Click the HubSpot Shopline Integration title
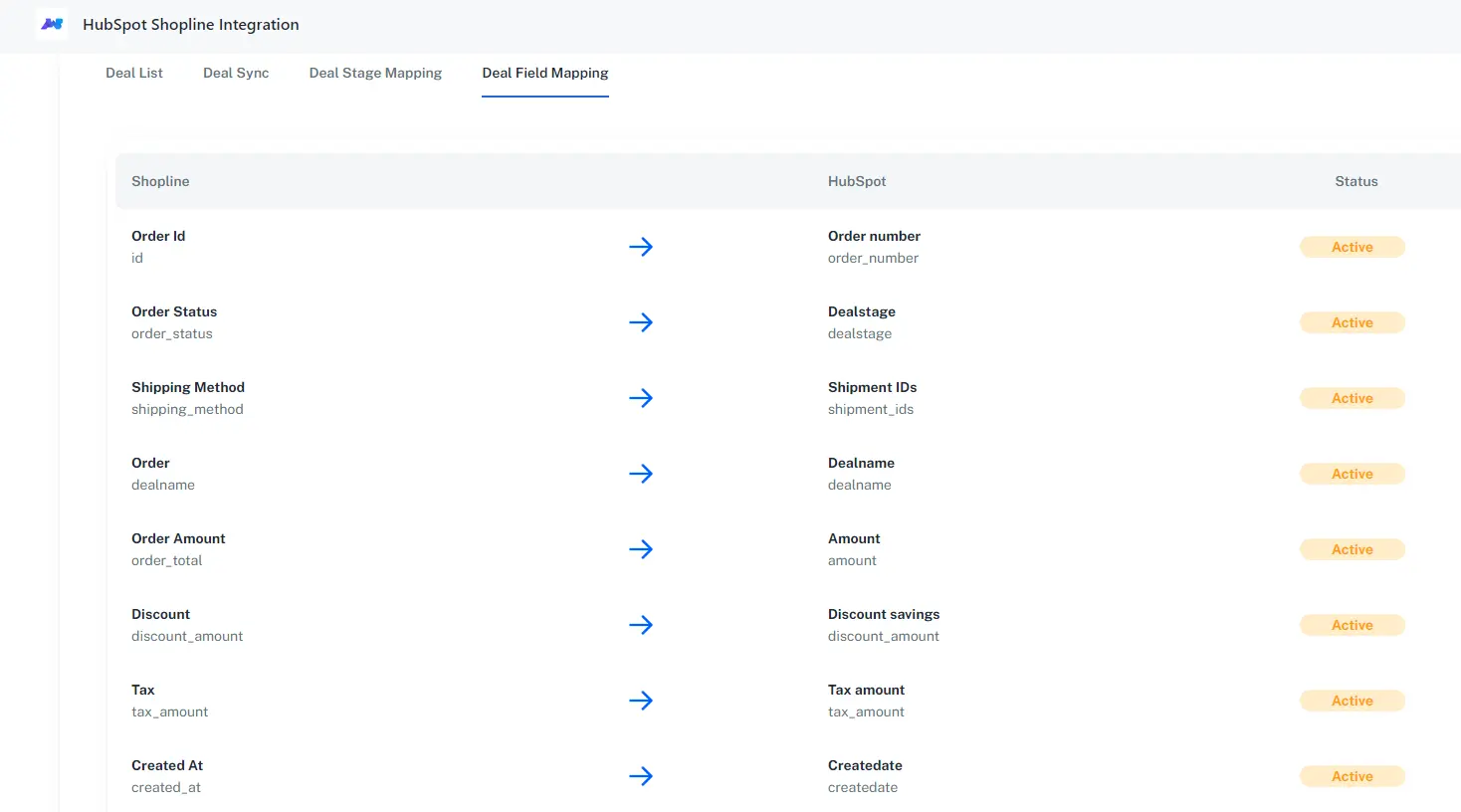The height and width of the screenshot is (812, 1461). (191, 25)
